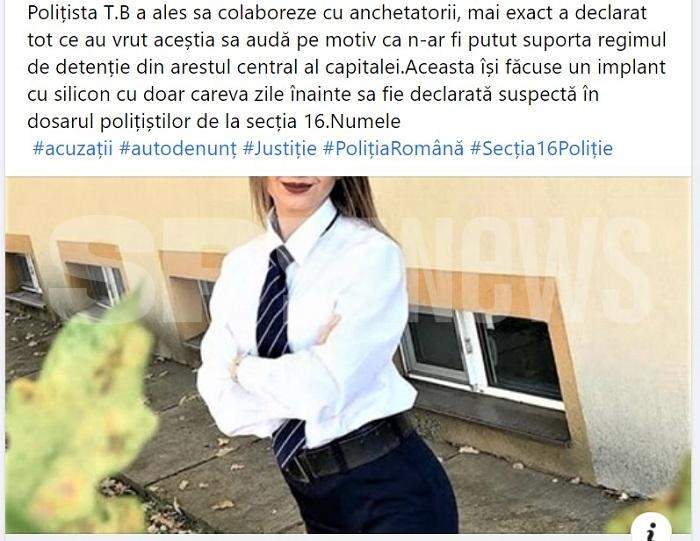
Task: Click the small windows on the photo's left wall
Action: (67, 279)
